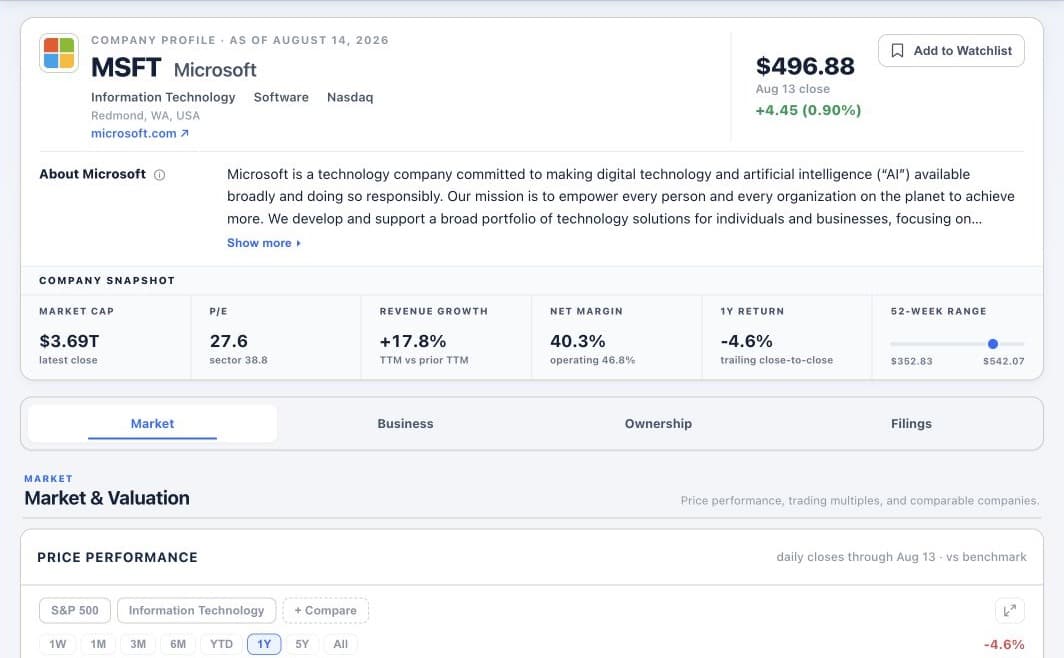Click the 'operating 46.8%' subtext
Image resolution: width=1064 pixels, height=658 pixels.
coord(592,360)
